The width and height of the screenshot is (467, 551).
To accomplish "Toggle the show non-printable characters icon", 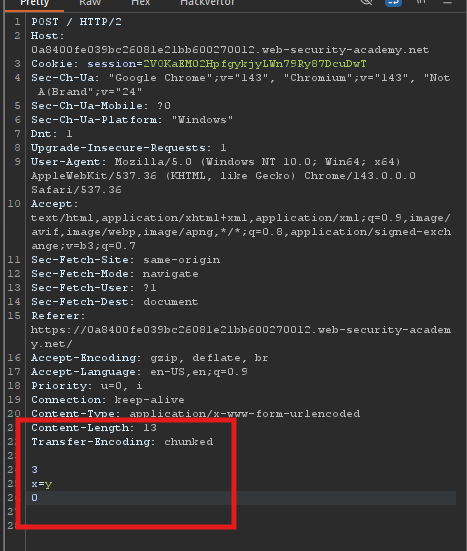I will coord(421,2).
